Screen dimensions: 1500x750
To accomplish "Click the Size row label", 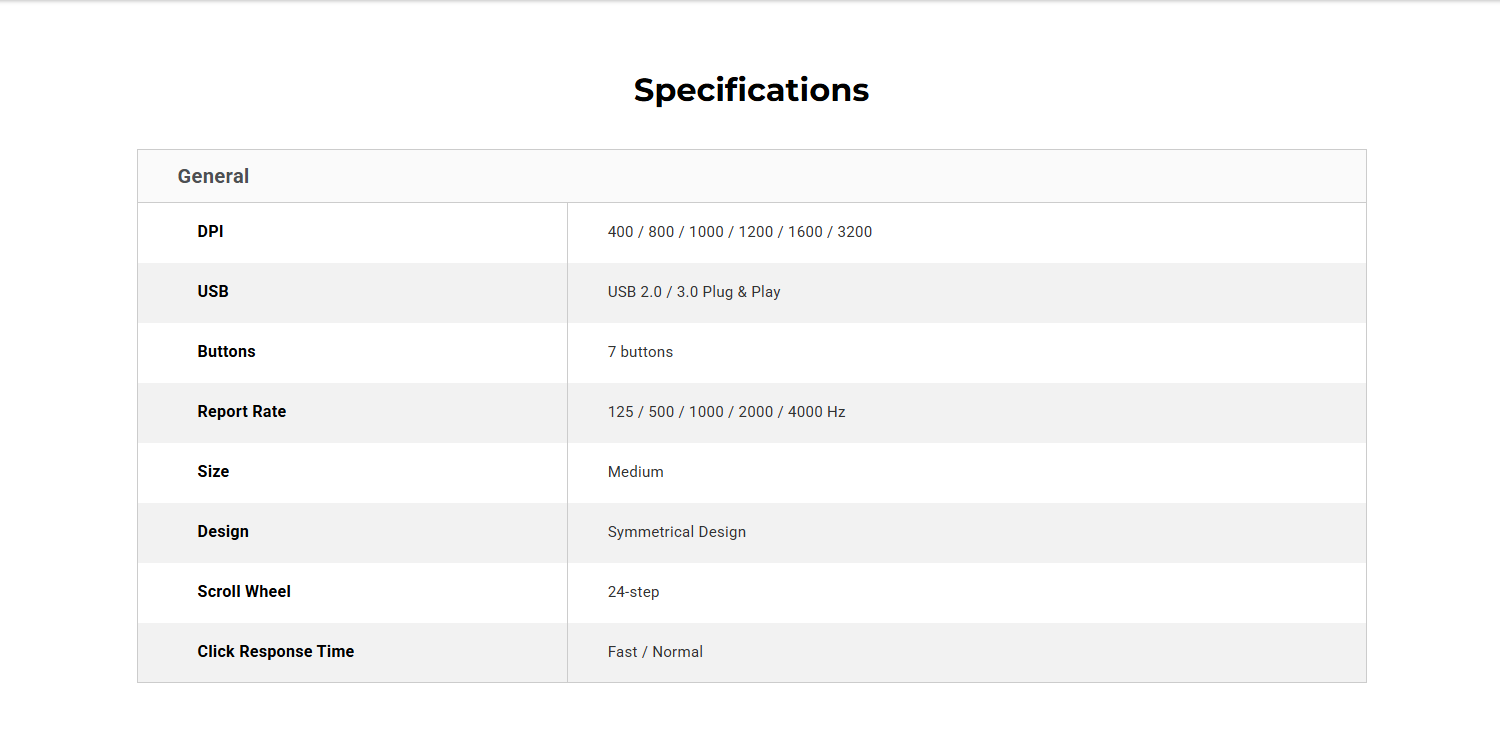I will point(213,471).
